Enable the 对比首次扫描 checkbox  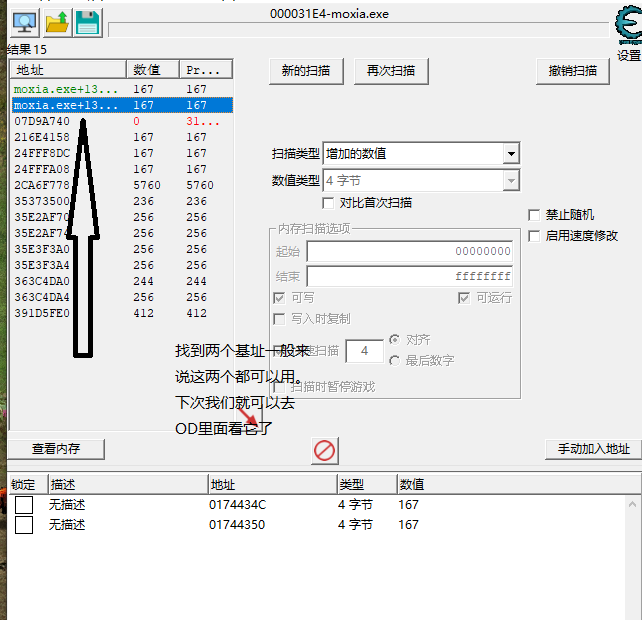click(x=328, y=203)
